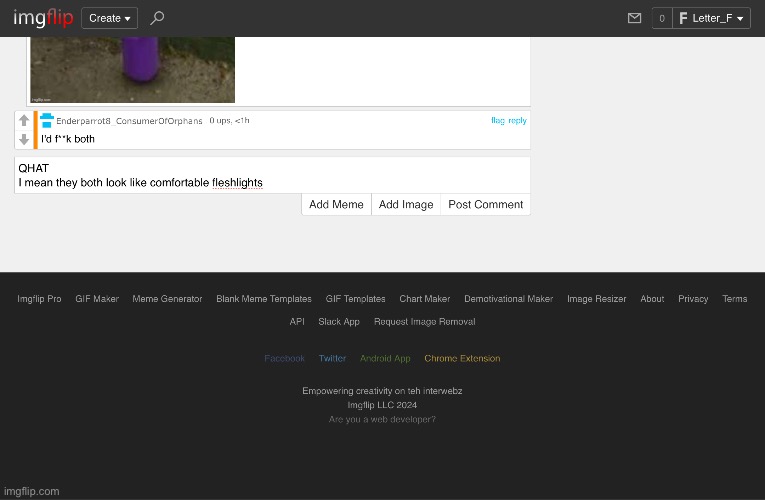Open Blank Meme Templates link
The image size is (765, 500).
click(x=264, y=299)
